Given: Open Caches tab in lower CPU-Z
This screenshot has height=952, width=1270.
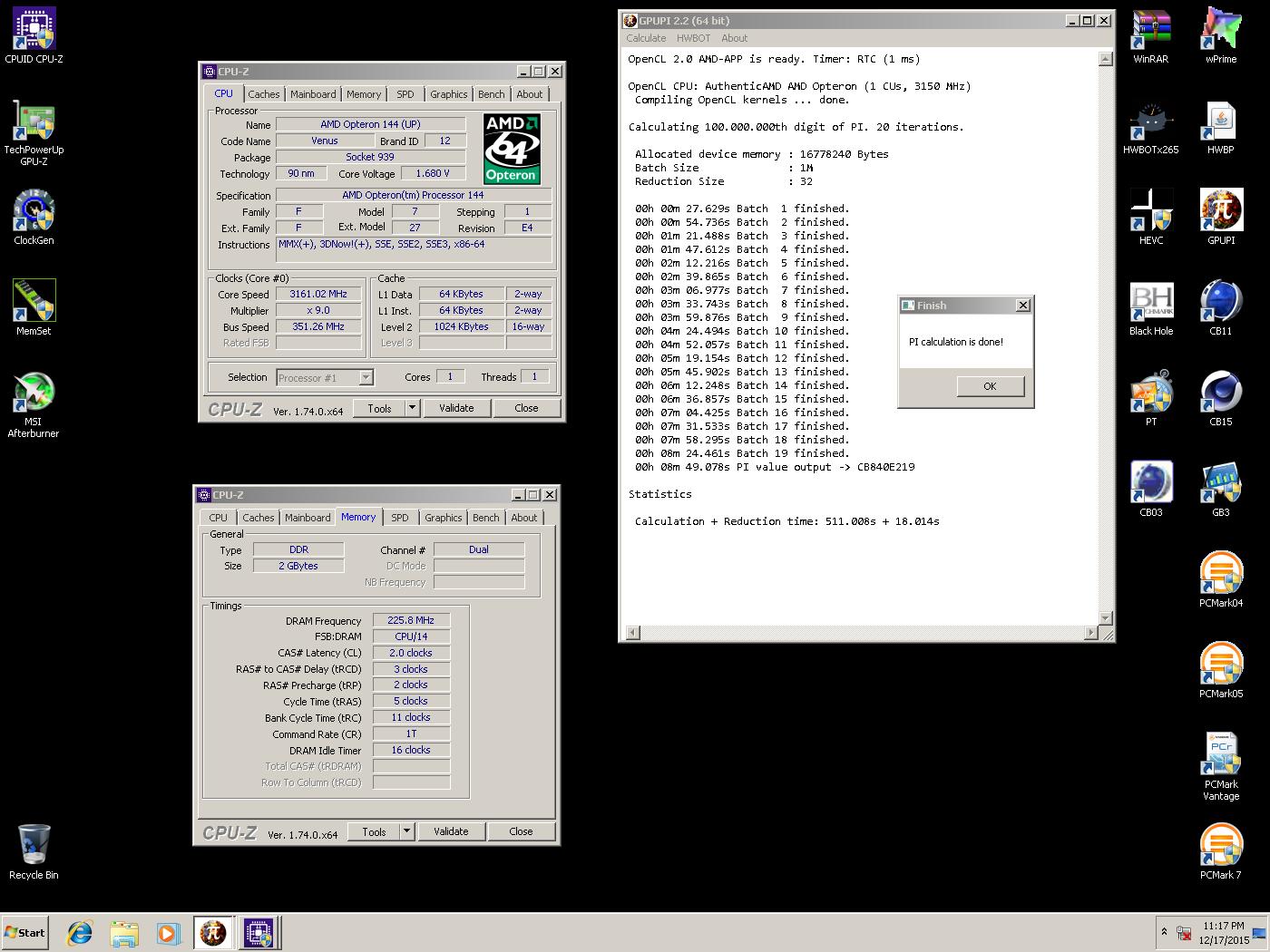Looking at the screenshot, I should [259, 518].
